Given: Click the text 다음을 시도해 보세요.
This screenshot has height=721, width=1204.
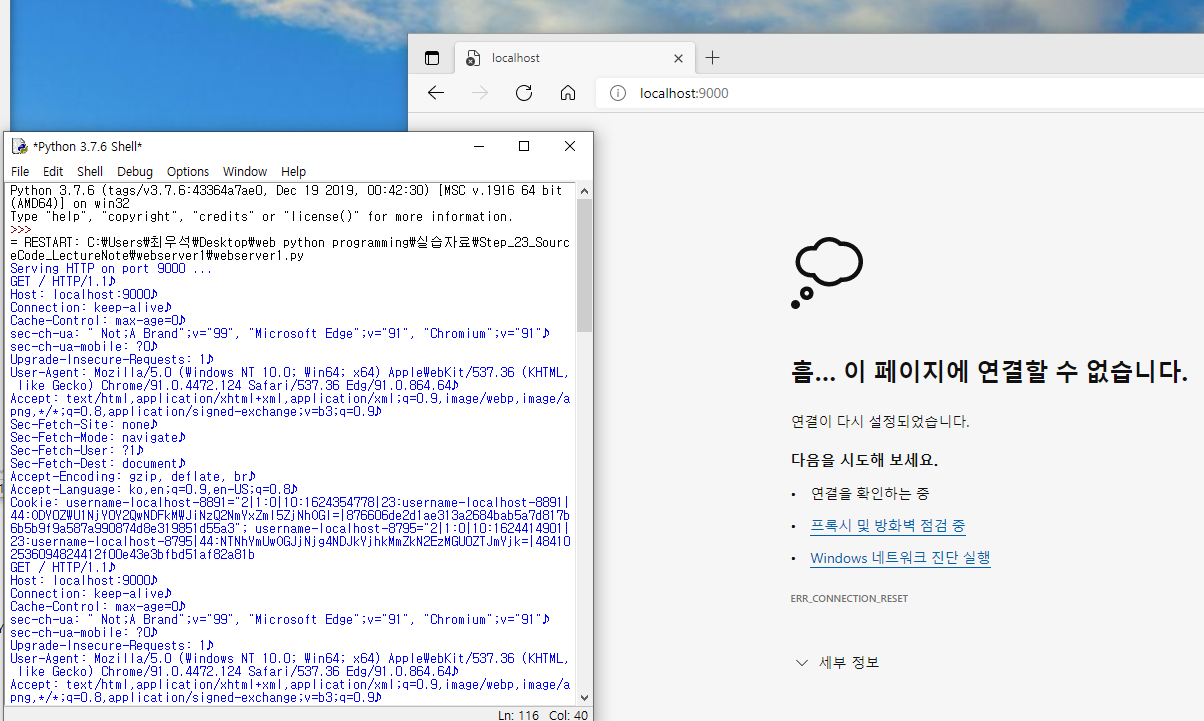Looking at the screenshot, I should (864, 461).
